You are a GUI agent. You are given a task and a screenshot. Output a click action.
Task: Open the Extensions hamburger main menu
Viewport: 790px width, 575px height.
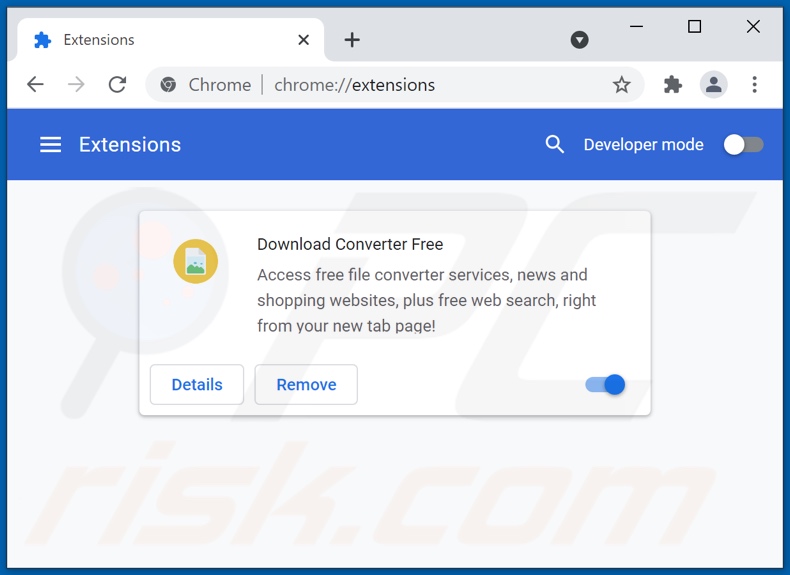[50, 144]
